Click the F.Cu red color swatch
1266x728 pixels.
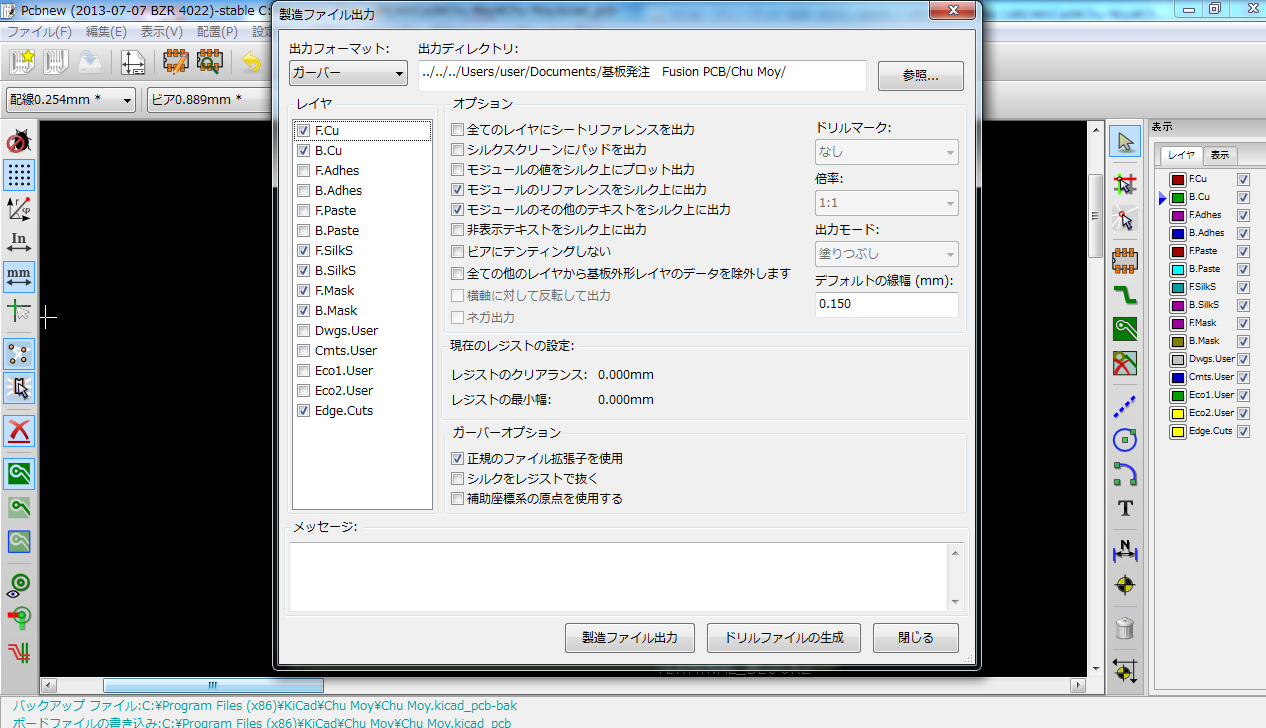[x=1179, y=179]
